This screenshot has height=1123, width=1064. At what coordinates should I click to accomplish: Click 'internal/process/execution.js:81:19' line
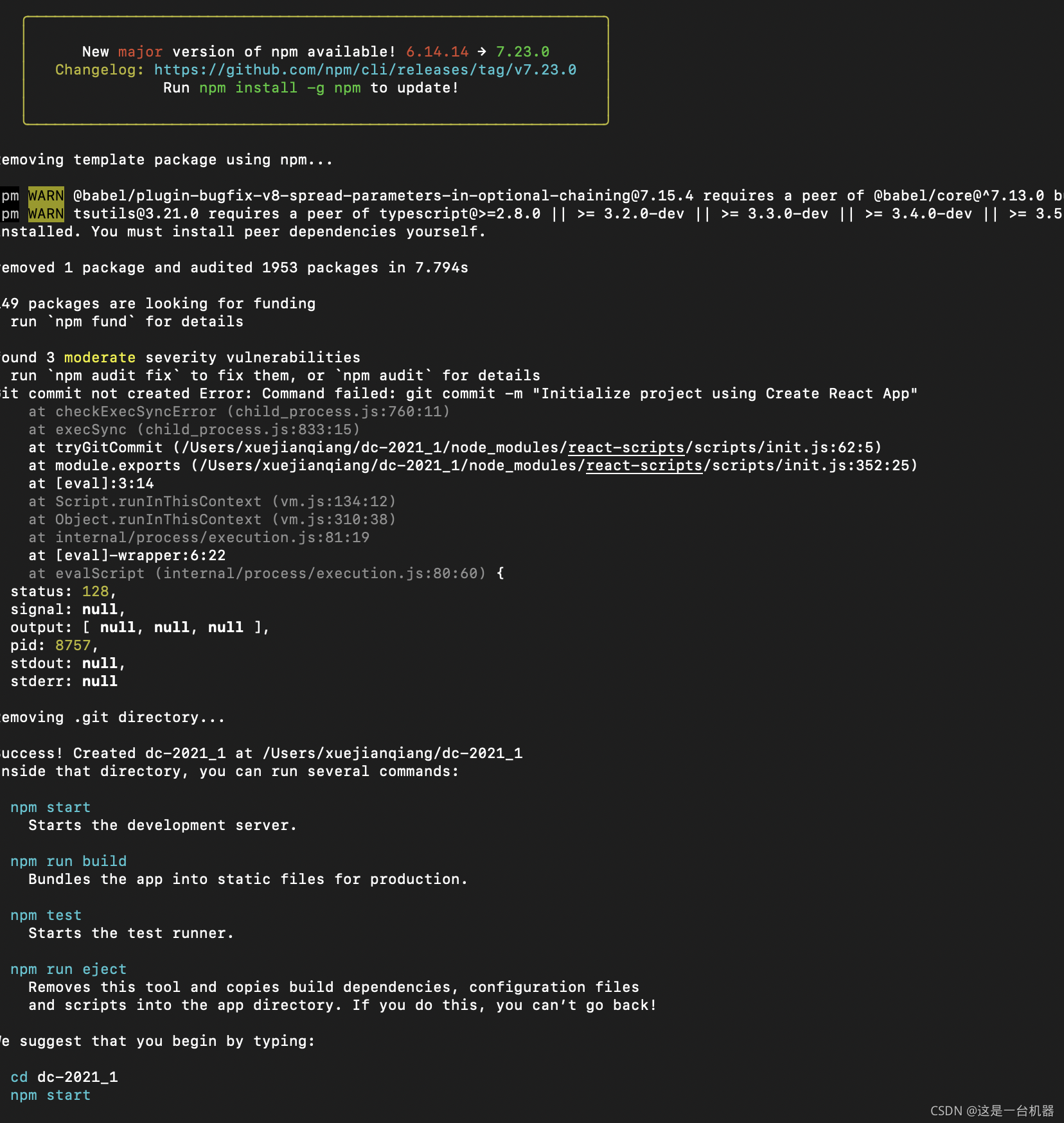click(x=199, y=537)
